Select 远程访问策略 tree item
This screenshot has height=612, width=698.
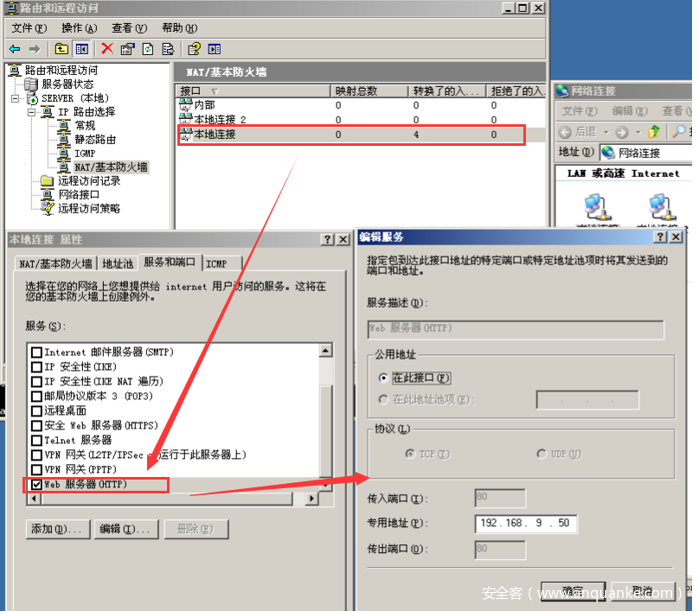point(89,208)
